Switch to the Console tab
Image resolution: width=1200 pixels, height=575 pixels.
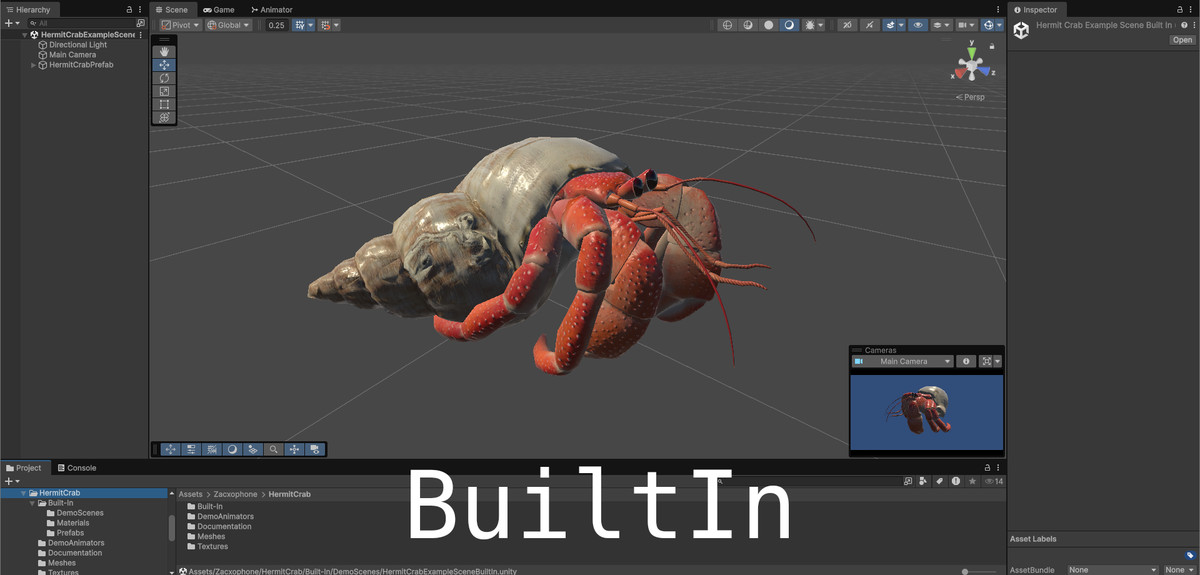(x=76, y=468)
